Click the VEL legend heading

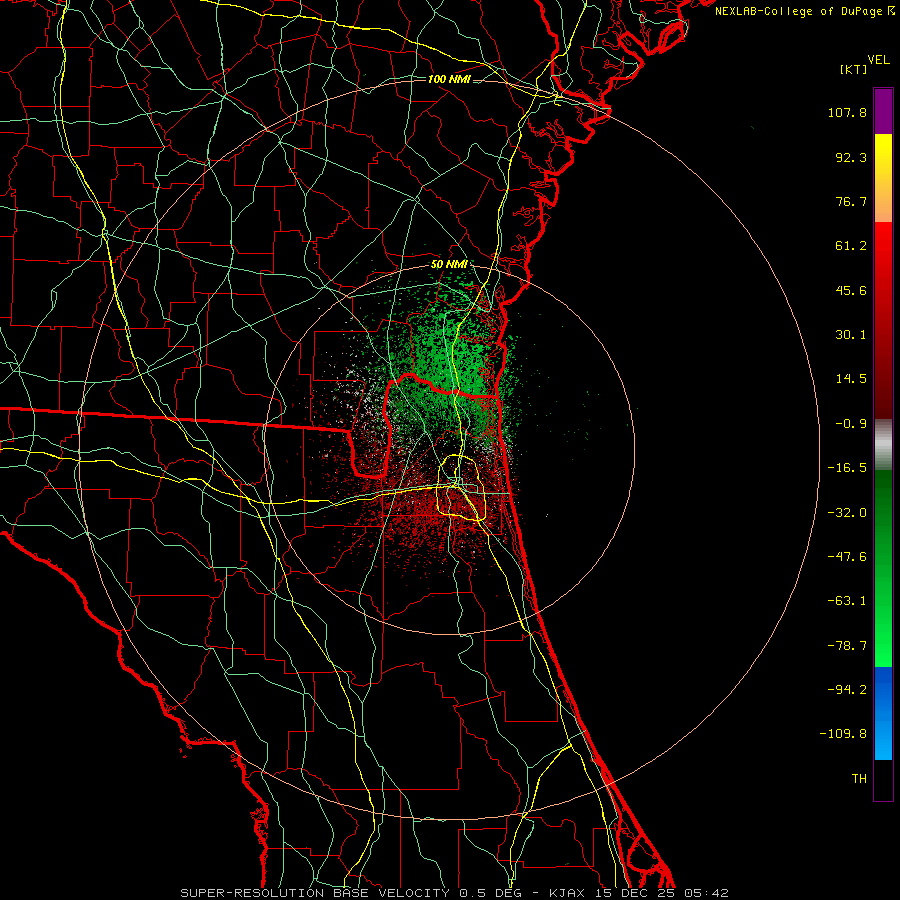(878, 60)
